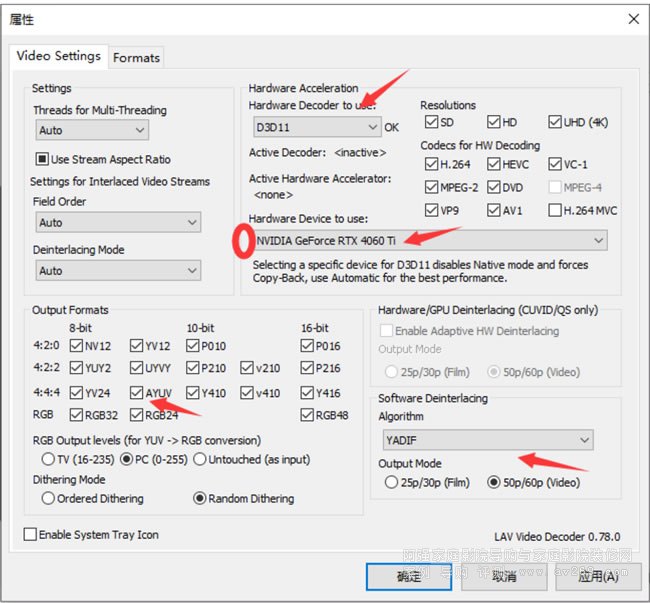This screenshot has height=603, width=650.
Task: Open the Hardware Device selection dropdown
Action: coord(428,240)
